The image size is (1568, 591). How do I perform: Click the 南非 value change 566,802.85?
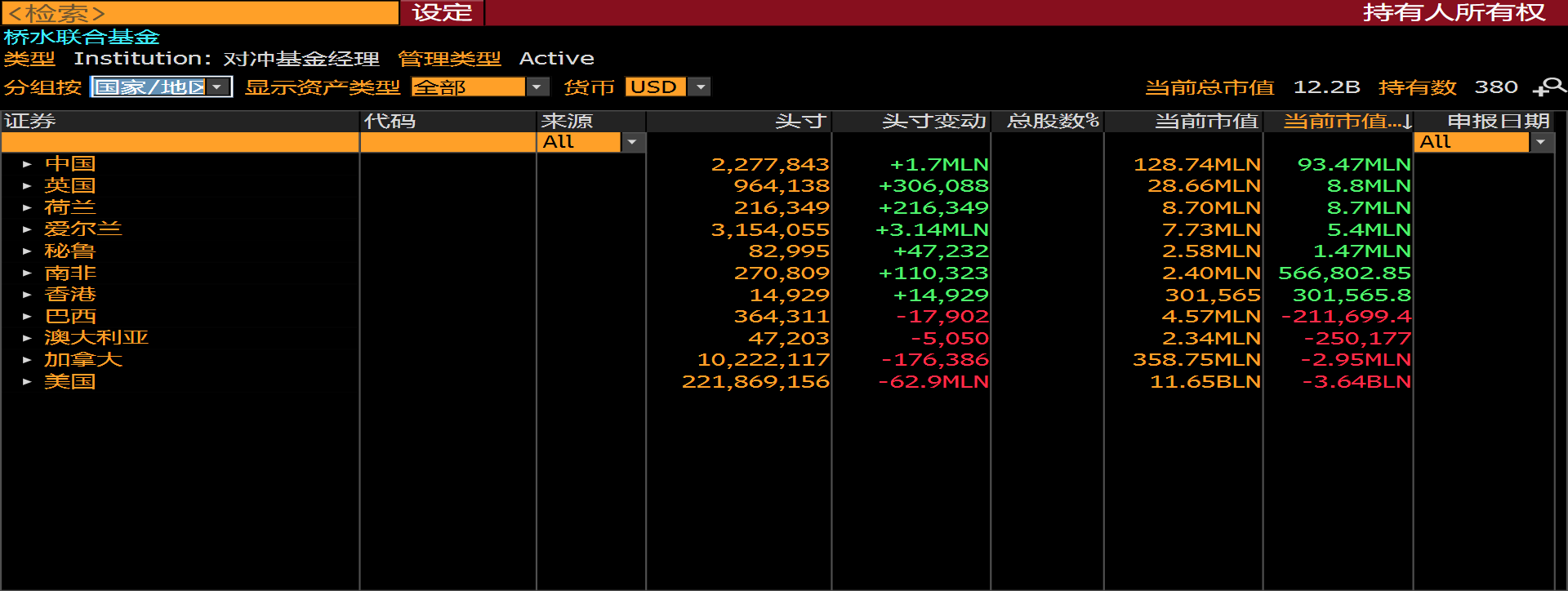1345,273
